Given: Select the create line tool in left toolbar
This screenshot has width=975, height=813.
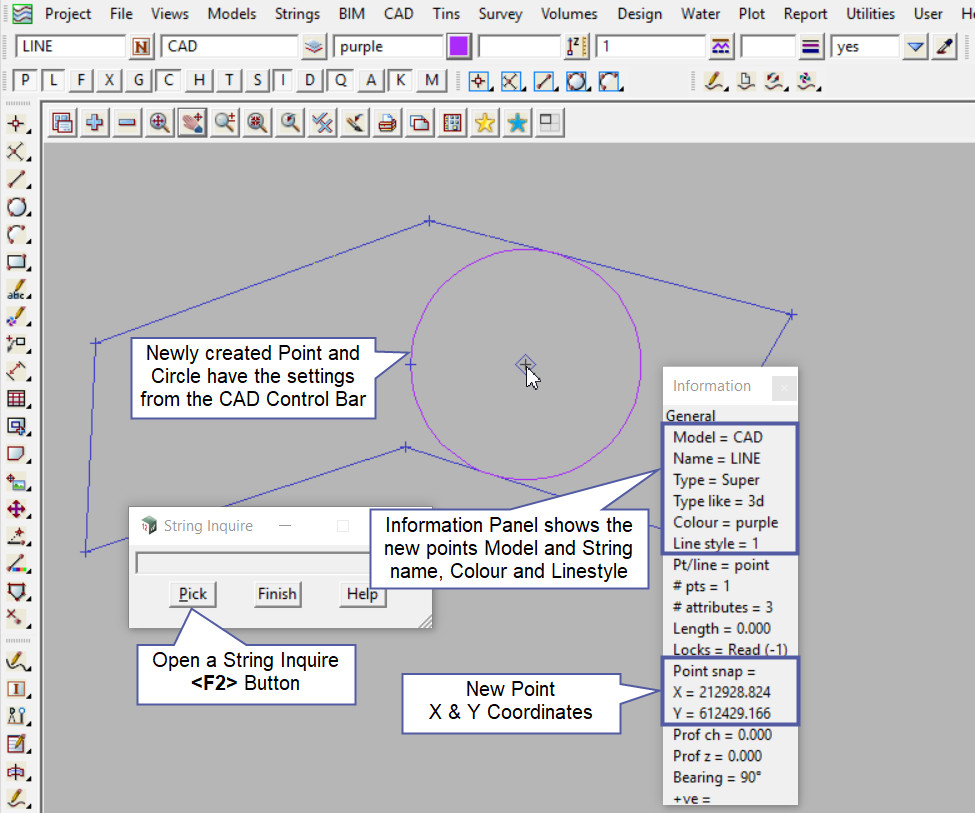Looking at the screenshot, I should point(16,180).
